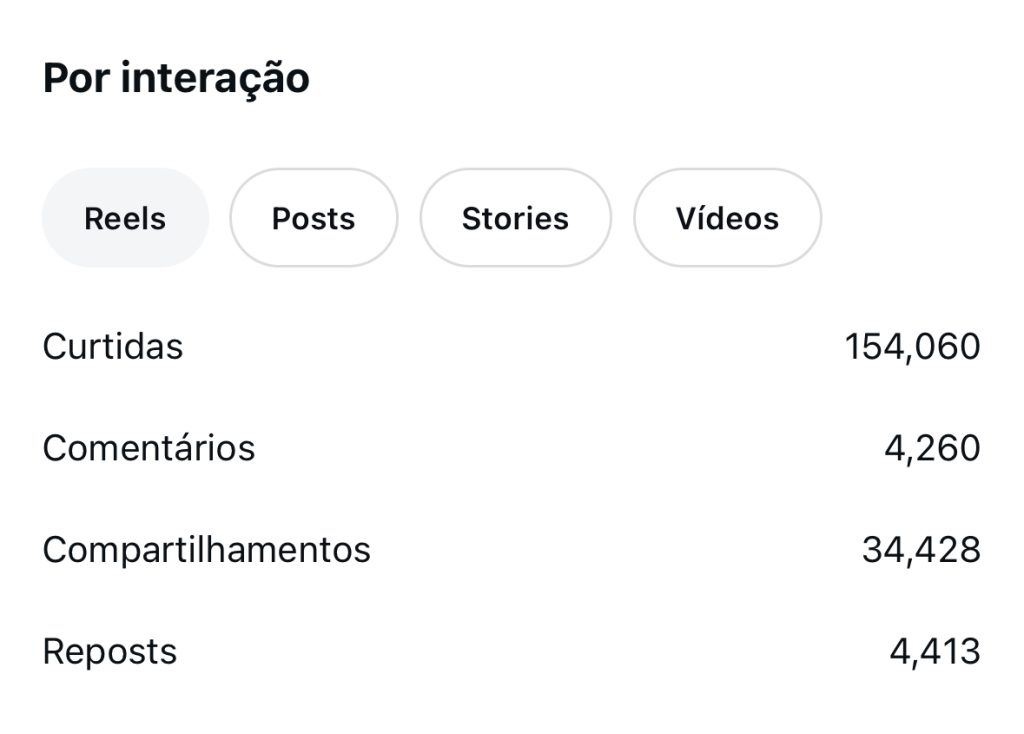Click the Compartilhamentos count 34,428

921,549
